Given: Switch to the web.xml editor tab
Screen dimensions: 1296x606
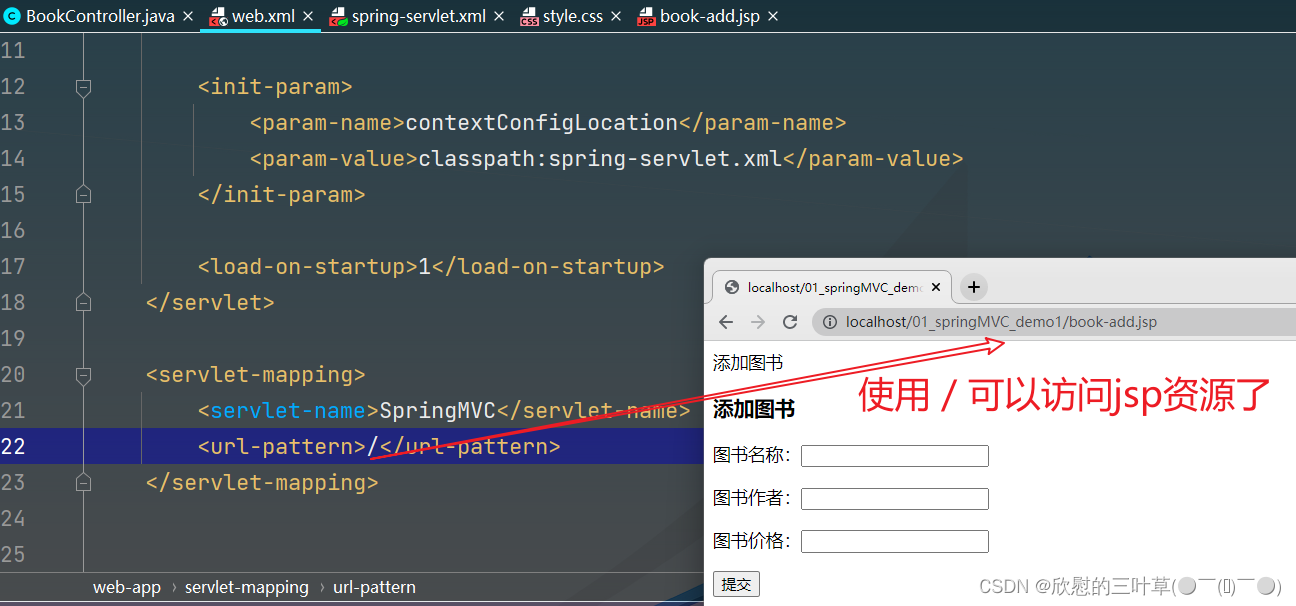Looking at the screenshot, I should [x=263, y=16].
